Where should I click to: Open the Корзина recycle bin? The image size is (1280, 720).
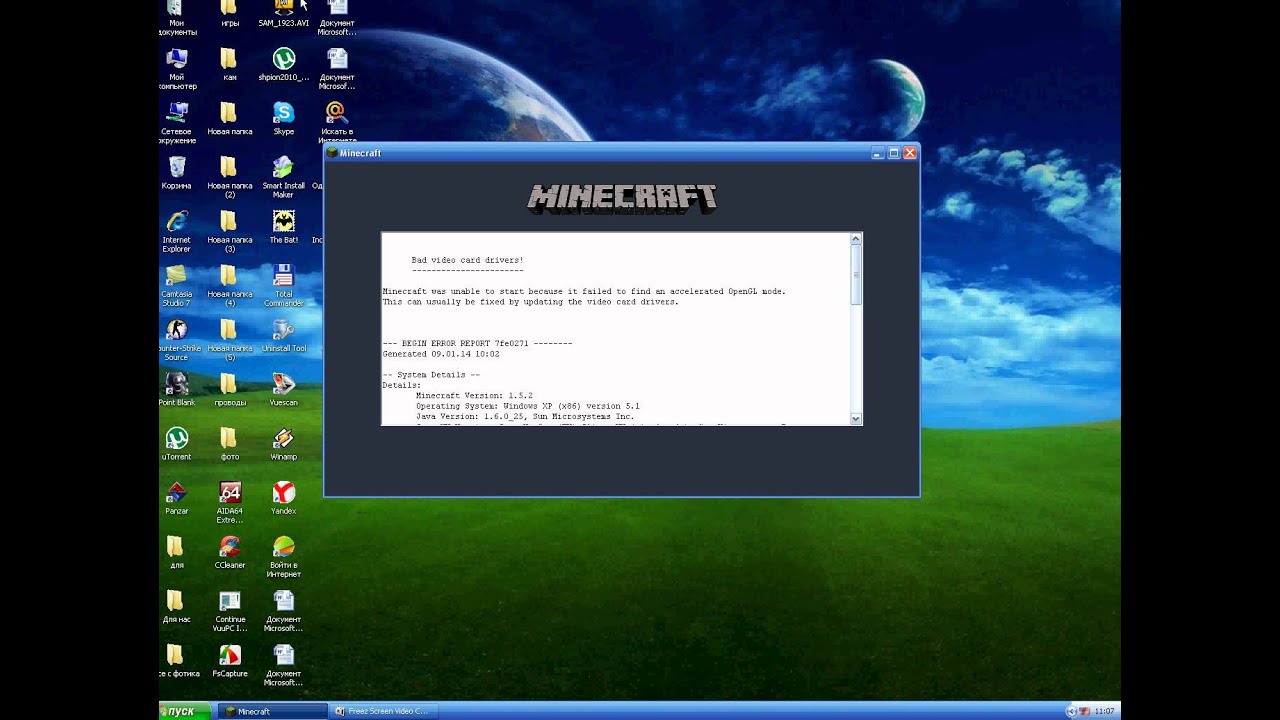tap(177, 172)
